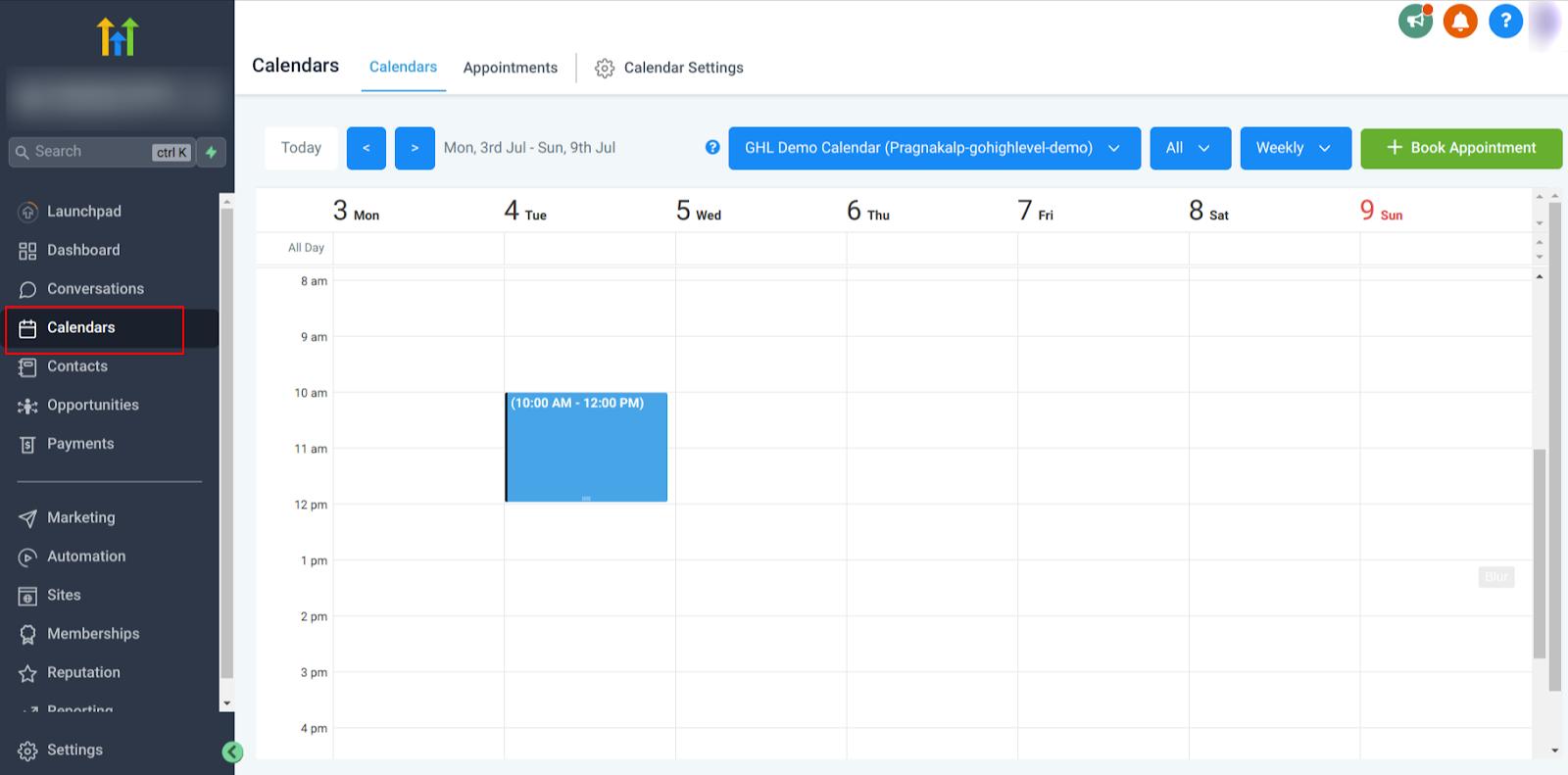Click the blurred user avatar
1568x775 pixels.
pyautogui.click(x=1545, y=24)
